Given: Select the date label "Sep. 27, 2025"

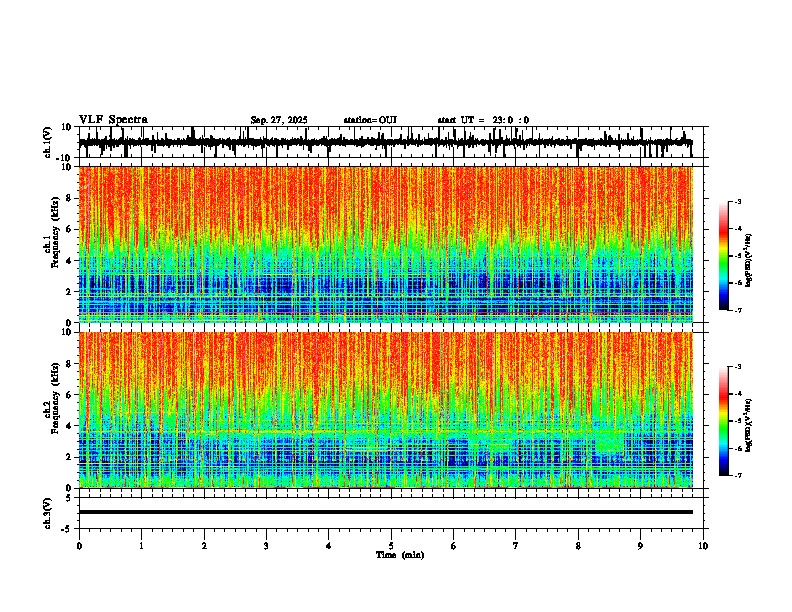Looking at the screenshot, I should pos(279,120).
